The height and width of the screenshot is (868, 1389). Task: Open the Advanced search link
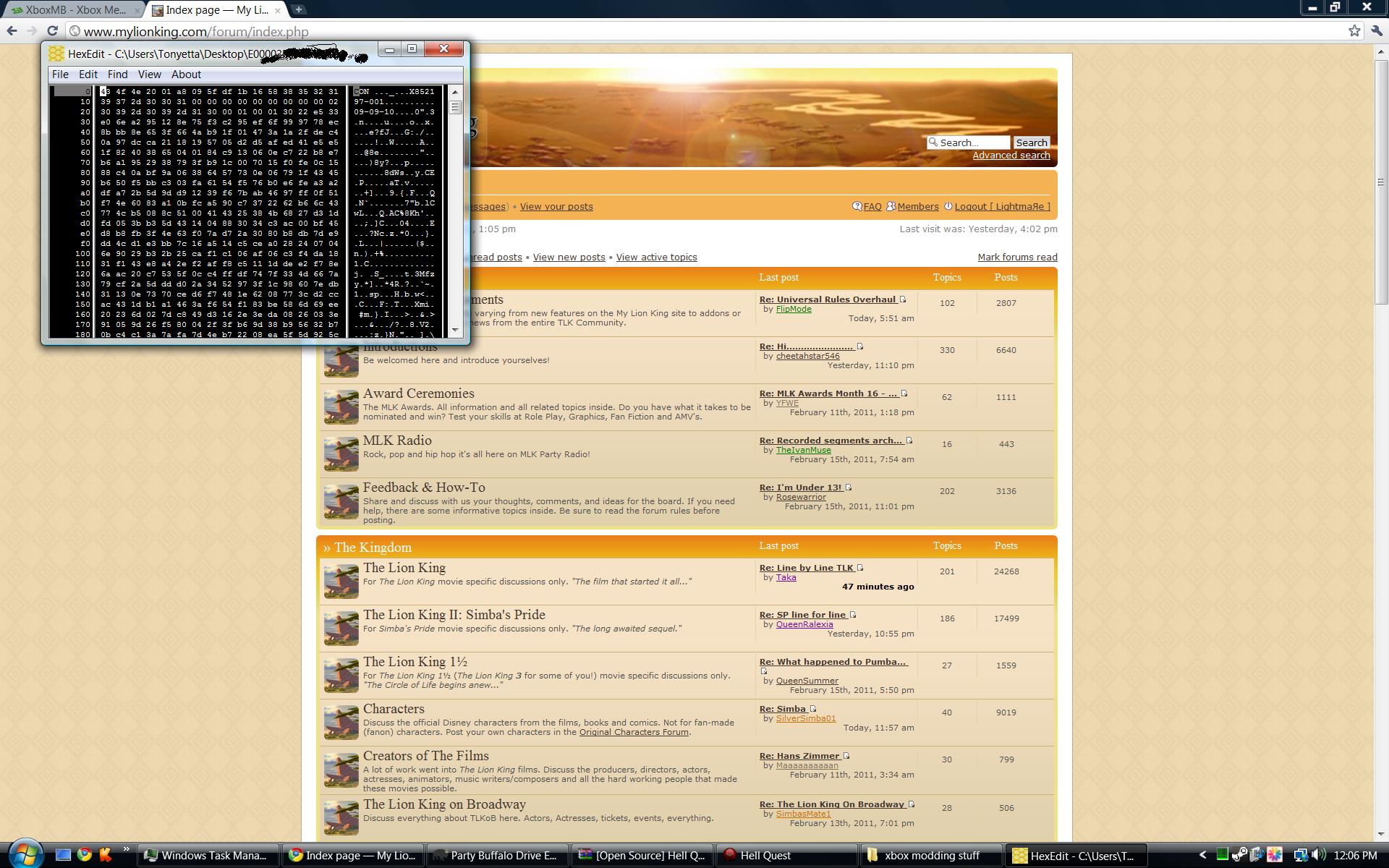pos(1011,156)
